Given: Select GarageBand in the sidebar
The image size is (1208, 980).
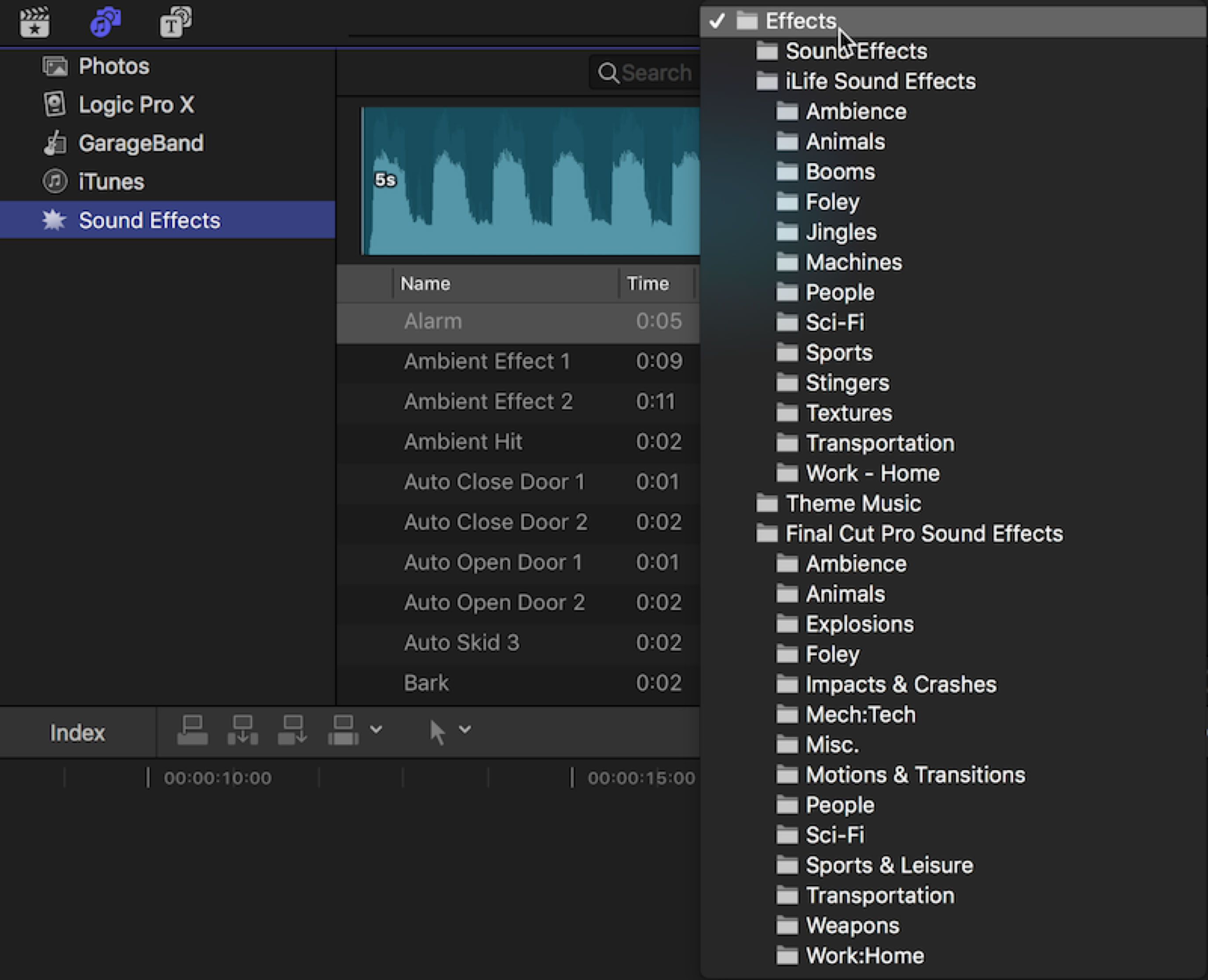Looking at the screenshot, I should pyautogui.click(x=141, y=143).
